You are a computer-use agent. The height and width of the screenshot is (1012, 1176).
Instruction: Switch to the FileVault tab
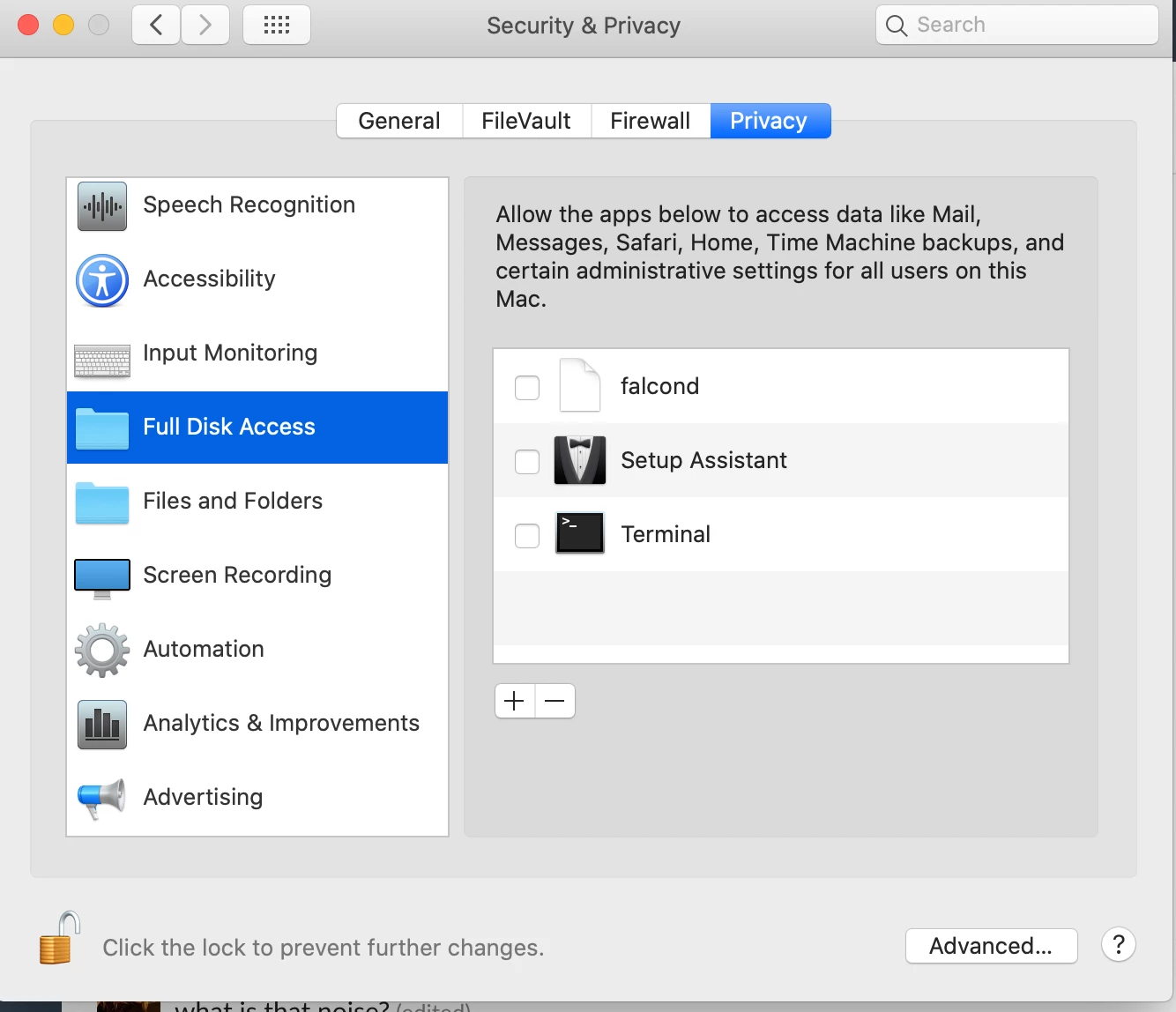click(x=526, y=121)
